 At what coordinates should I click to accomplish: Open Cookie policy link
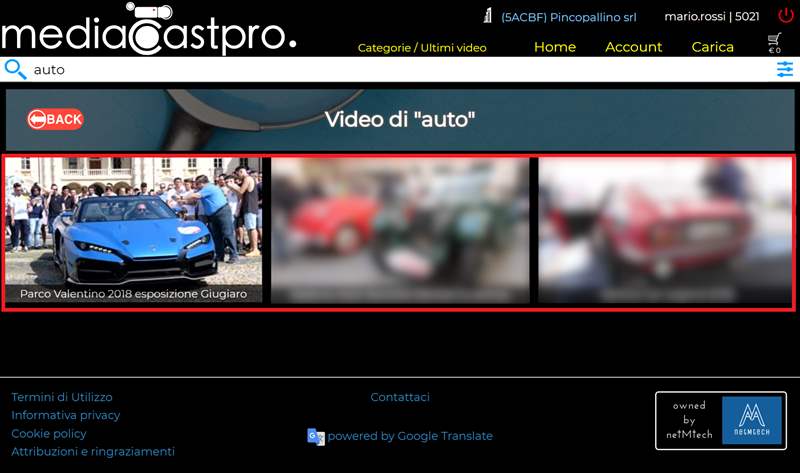pyautogui.click(x=48, y=434)
